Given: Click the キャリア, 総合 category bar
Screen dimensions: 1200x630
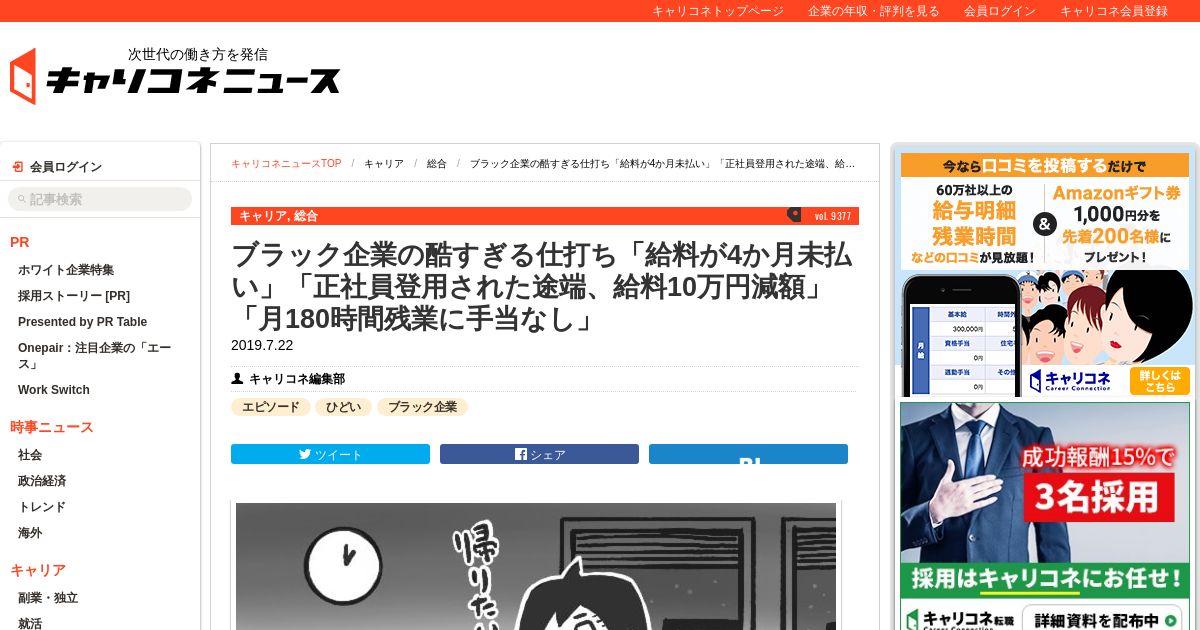Looking at the screenshot, I should (x=545, y=216).
